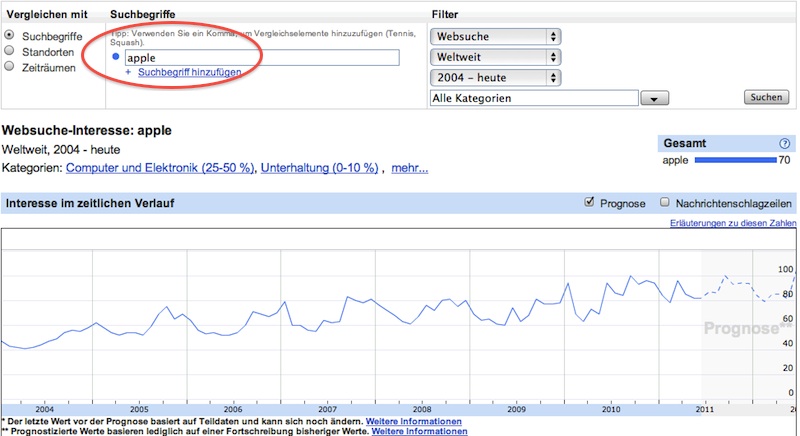This screenshot has width=800, height=436.
Task: Uncheck the Prognose checkbox
Action: (590, 203)
